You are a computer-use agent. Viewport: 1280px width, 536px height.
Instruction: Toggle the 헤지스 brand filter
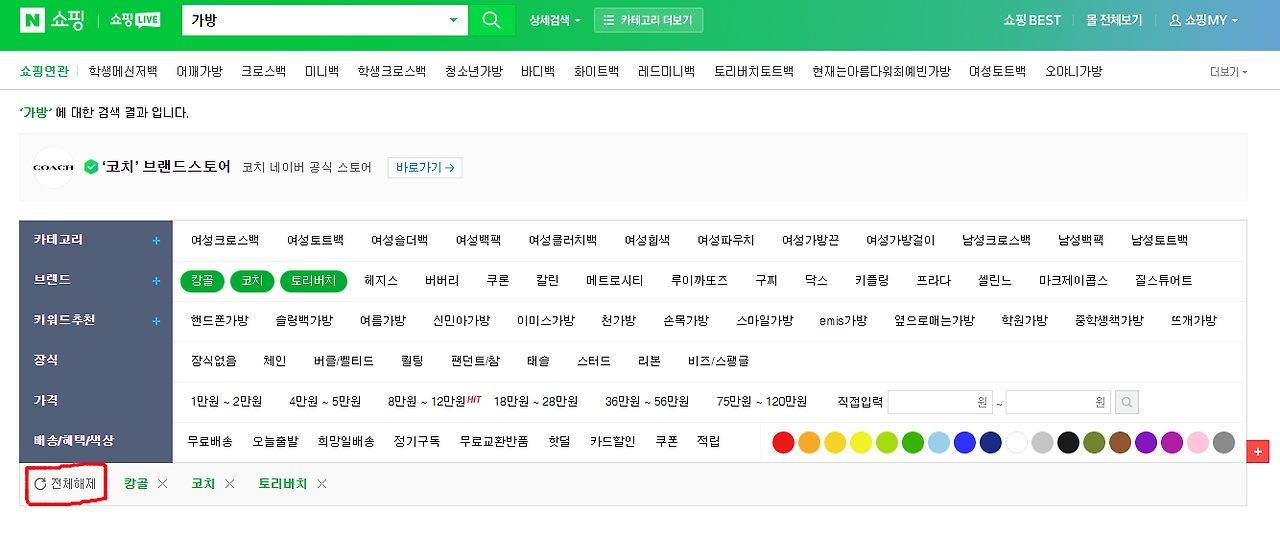(381, 281)
